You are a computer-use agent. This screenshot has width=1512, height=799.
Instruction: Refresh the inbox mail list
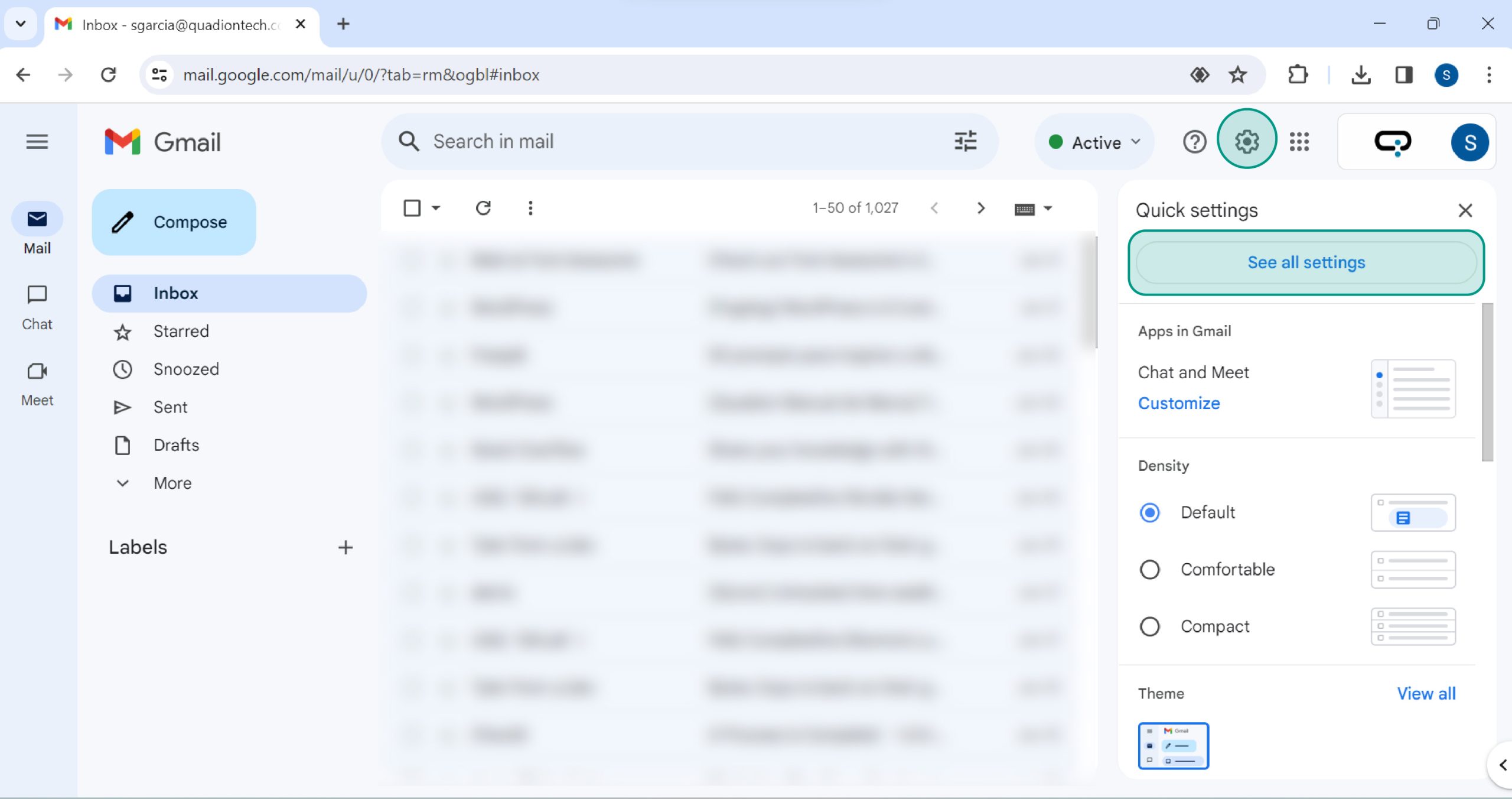[483, 208]
